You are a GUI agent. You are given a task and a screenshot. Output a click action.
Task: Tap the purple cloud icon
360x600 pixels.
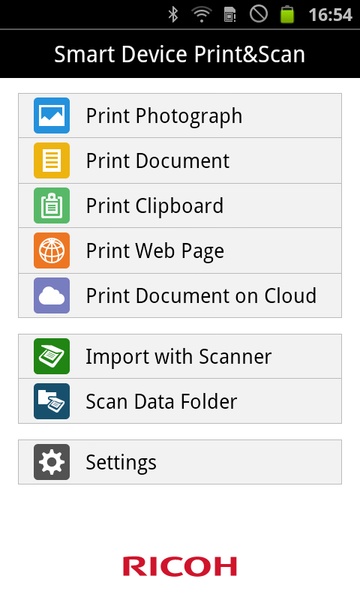[x=52, y=295]
